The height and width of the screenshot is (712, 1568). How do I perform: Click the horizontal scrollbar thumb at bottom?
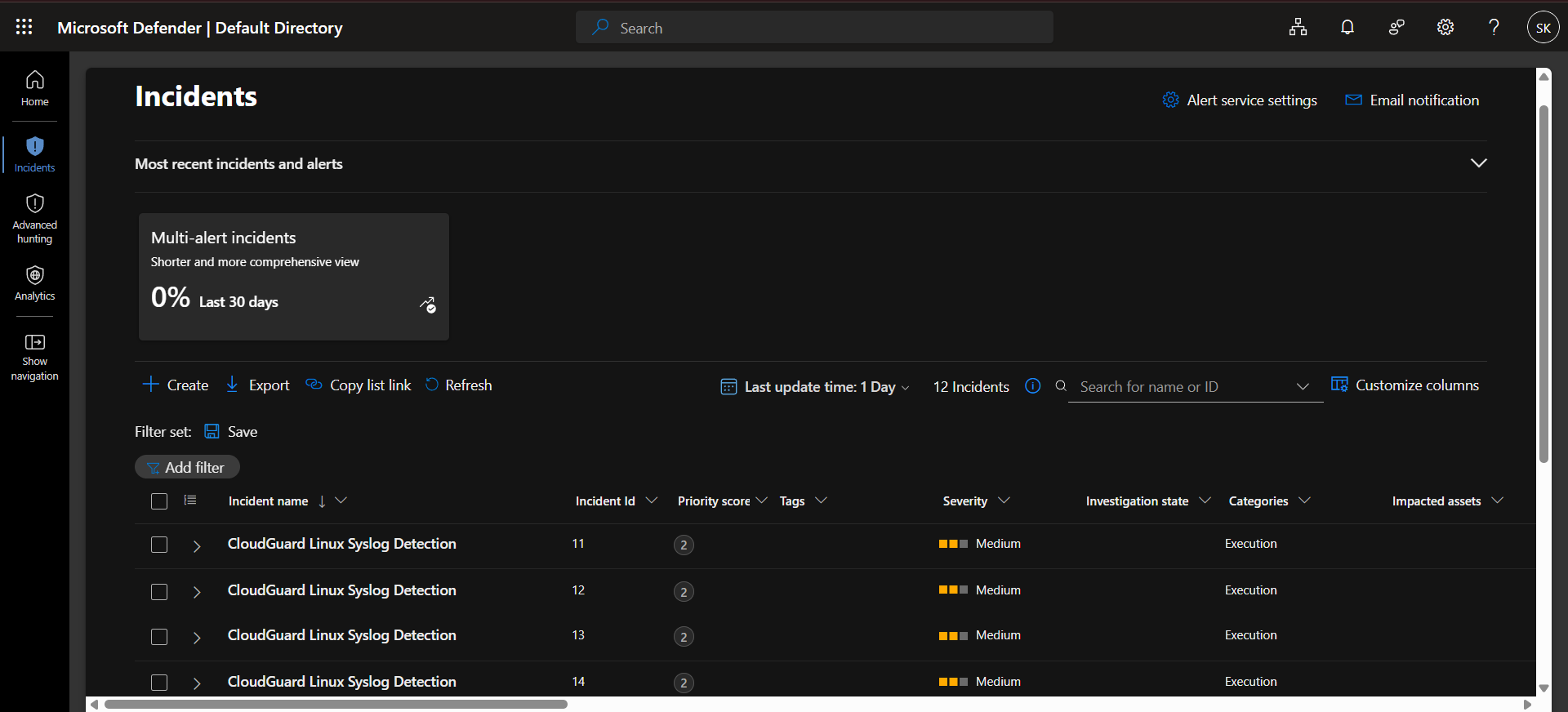point(336,704)
